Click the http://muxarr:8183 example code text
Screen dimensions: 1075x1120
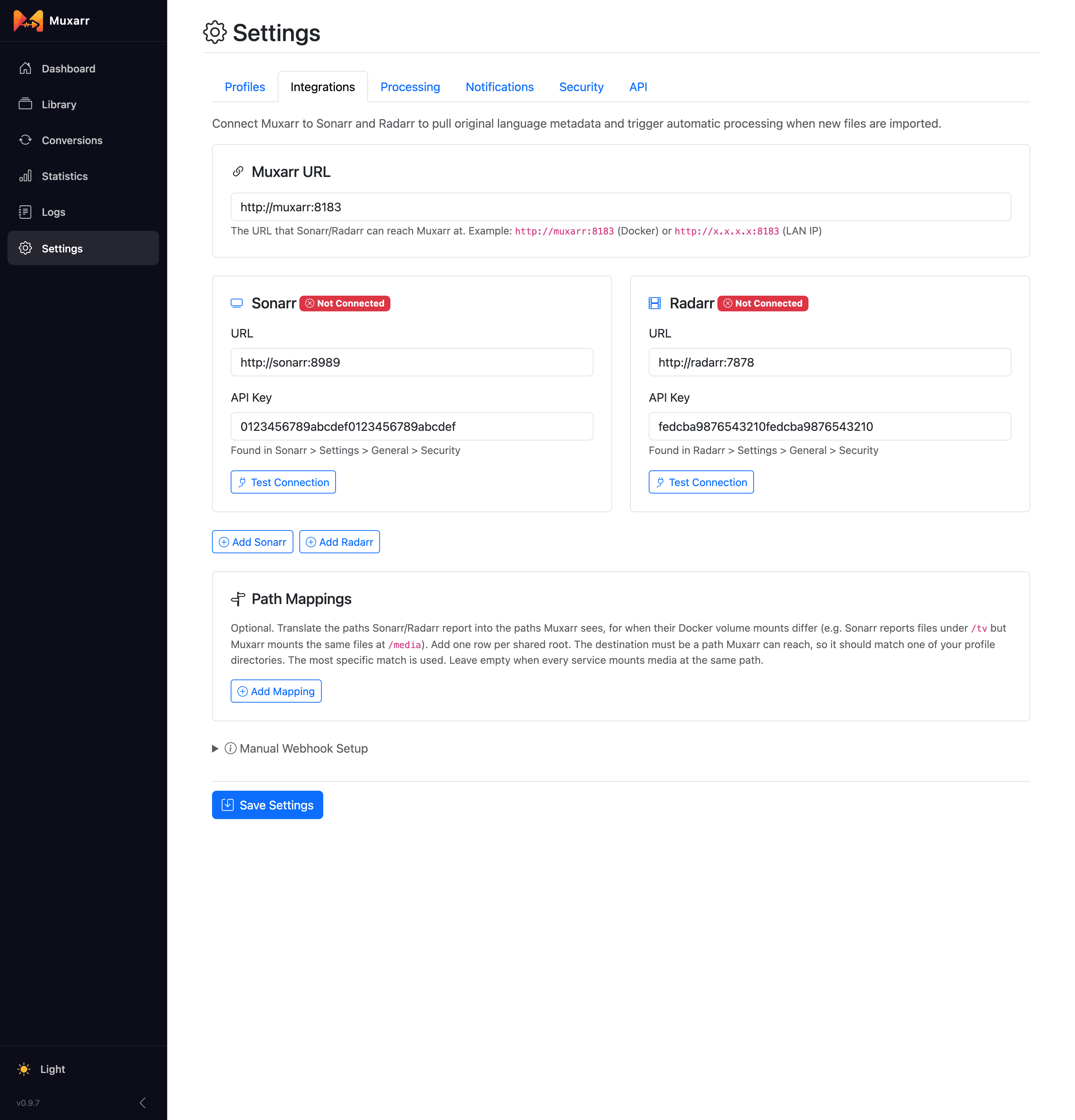pos(564,231)
